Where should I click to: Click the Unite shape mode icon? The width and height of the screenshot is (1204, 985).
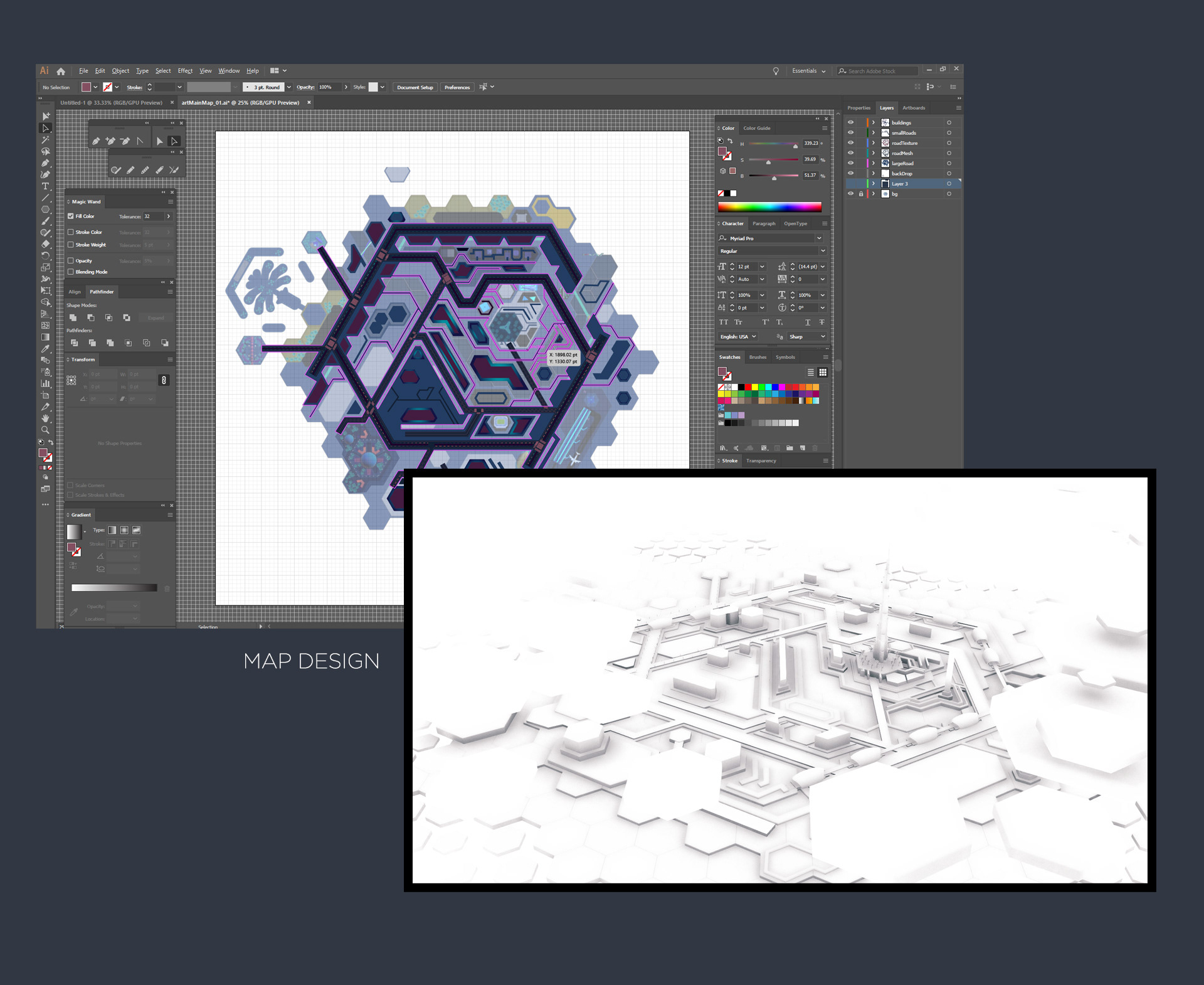73,318
